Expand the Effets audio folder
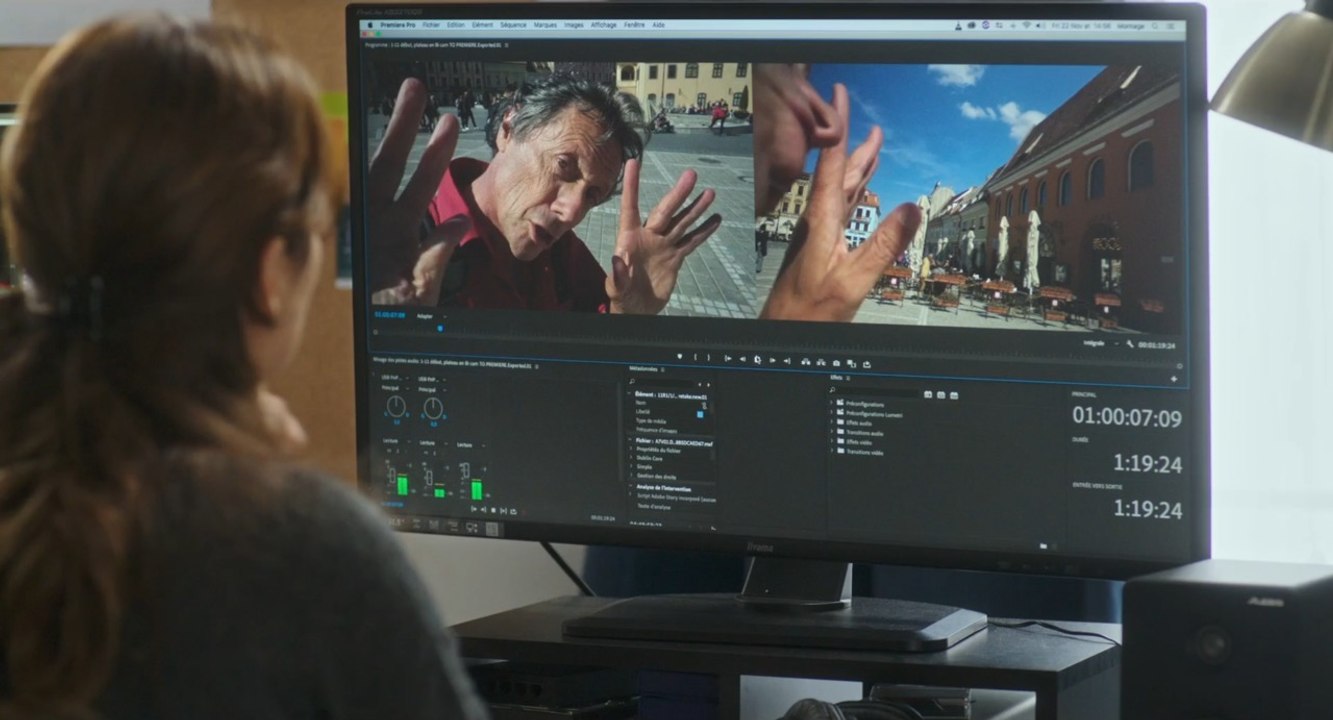 831,422
